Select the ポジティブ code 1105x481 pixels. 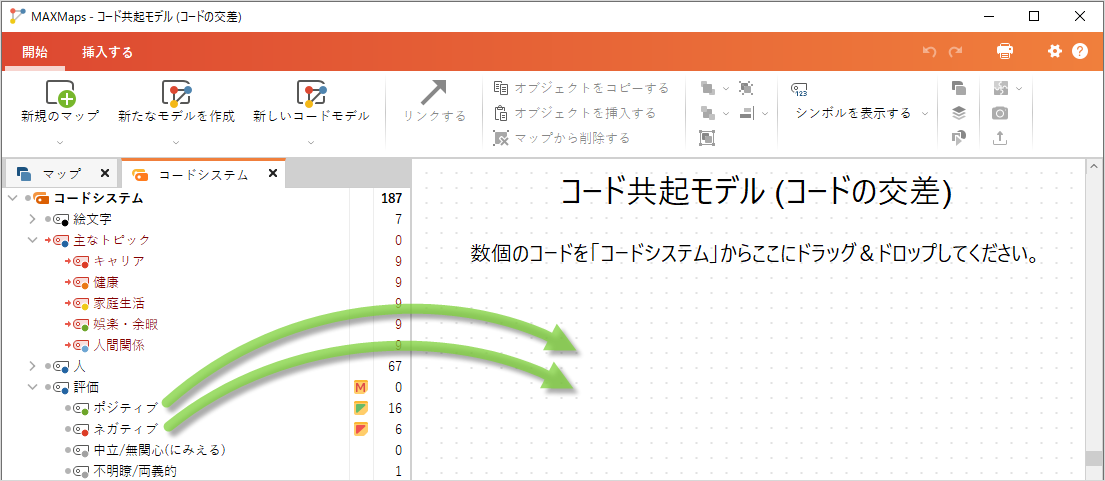click(125, 408)
